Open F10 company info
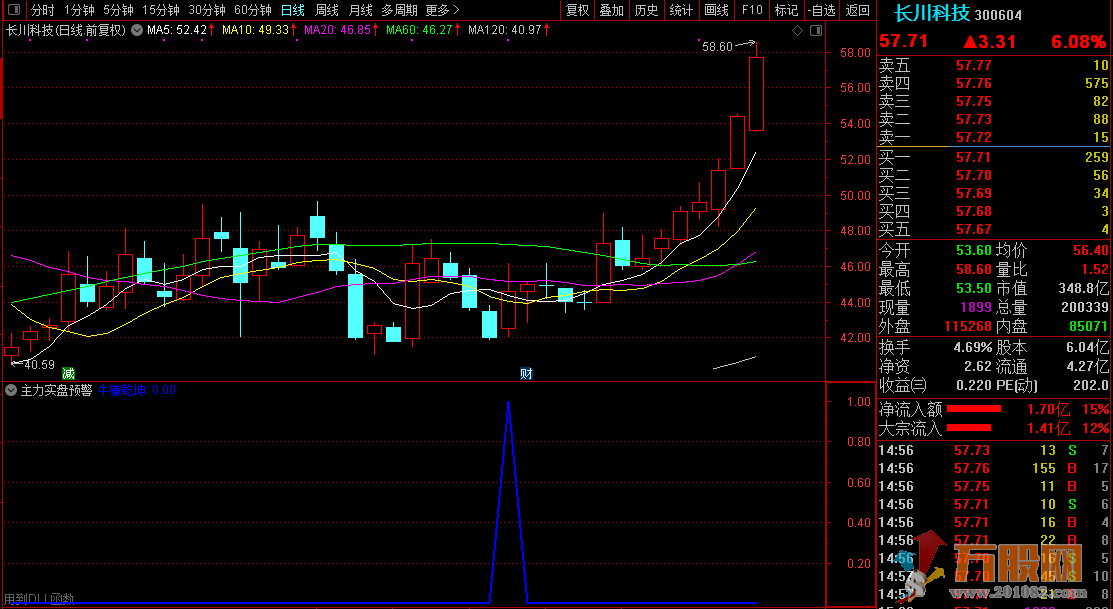This screenshot has width=1113, height=609. click(752, 10)
